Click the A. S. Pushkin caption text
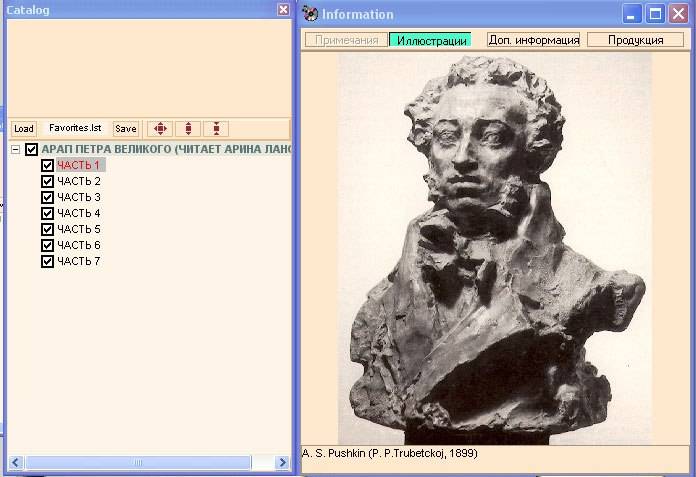Image resolution: width=696 pixels, height=477 pixels. [x=390, y=453]
